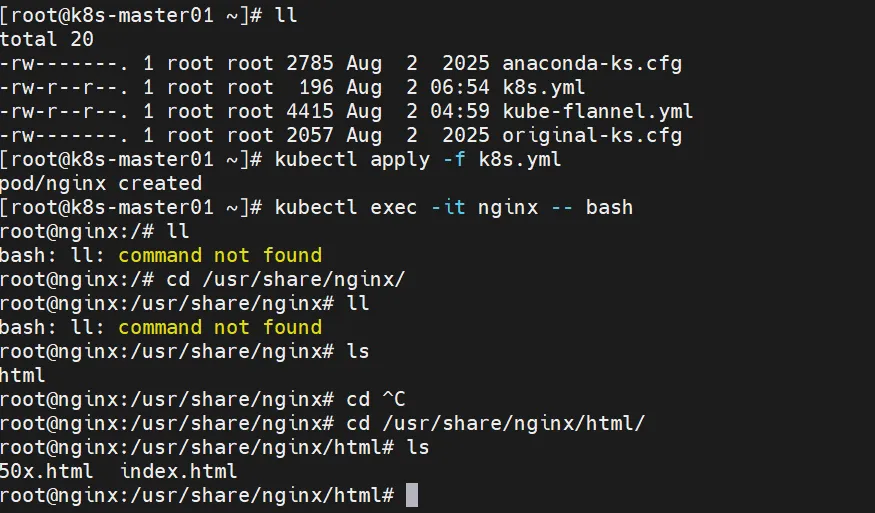Click the second yellow 'command not found' message
This screenshot has height=513, width=875.
220,327
